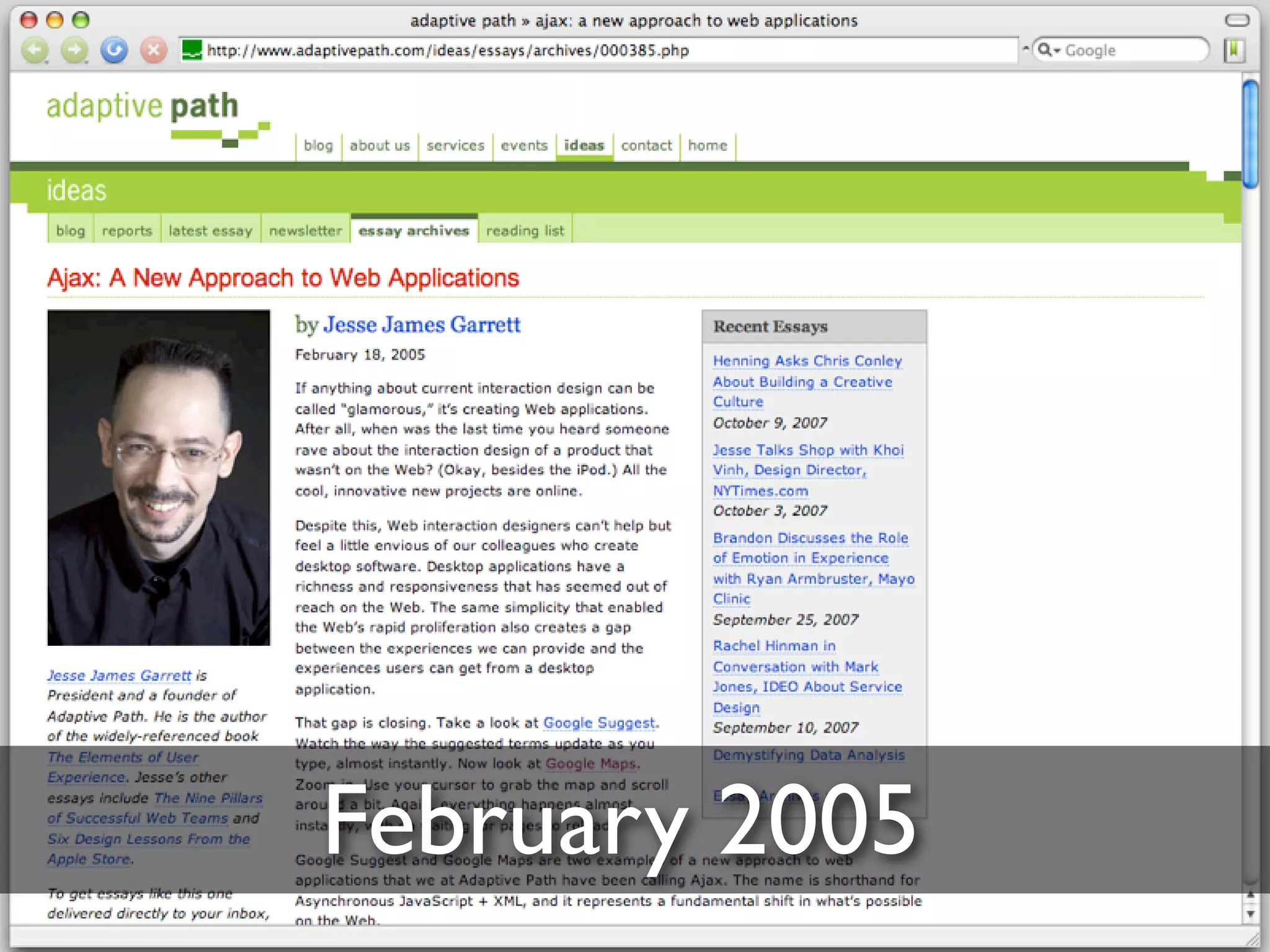1270x952 pixels.
Task: Click the adaptive path logo
Action: coord(158,119)
